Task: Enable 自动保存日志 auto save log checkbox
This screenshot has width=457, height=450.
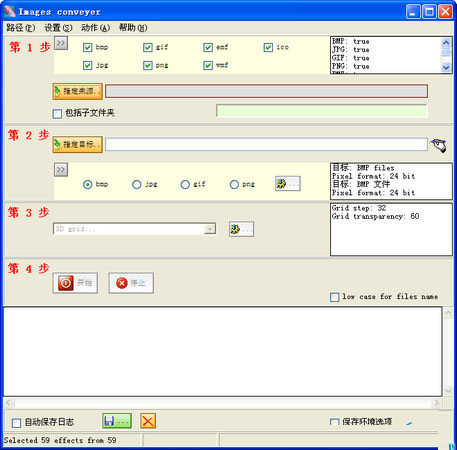Action: point(16,423)
